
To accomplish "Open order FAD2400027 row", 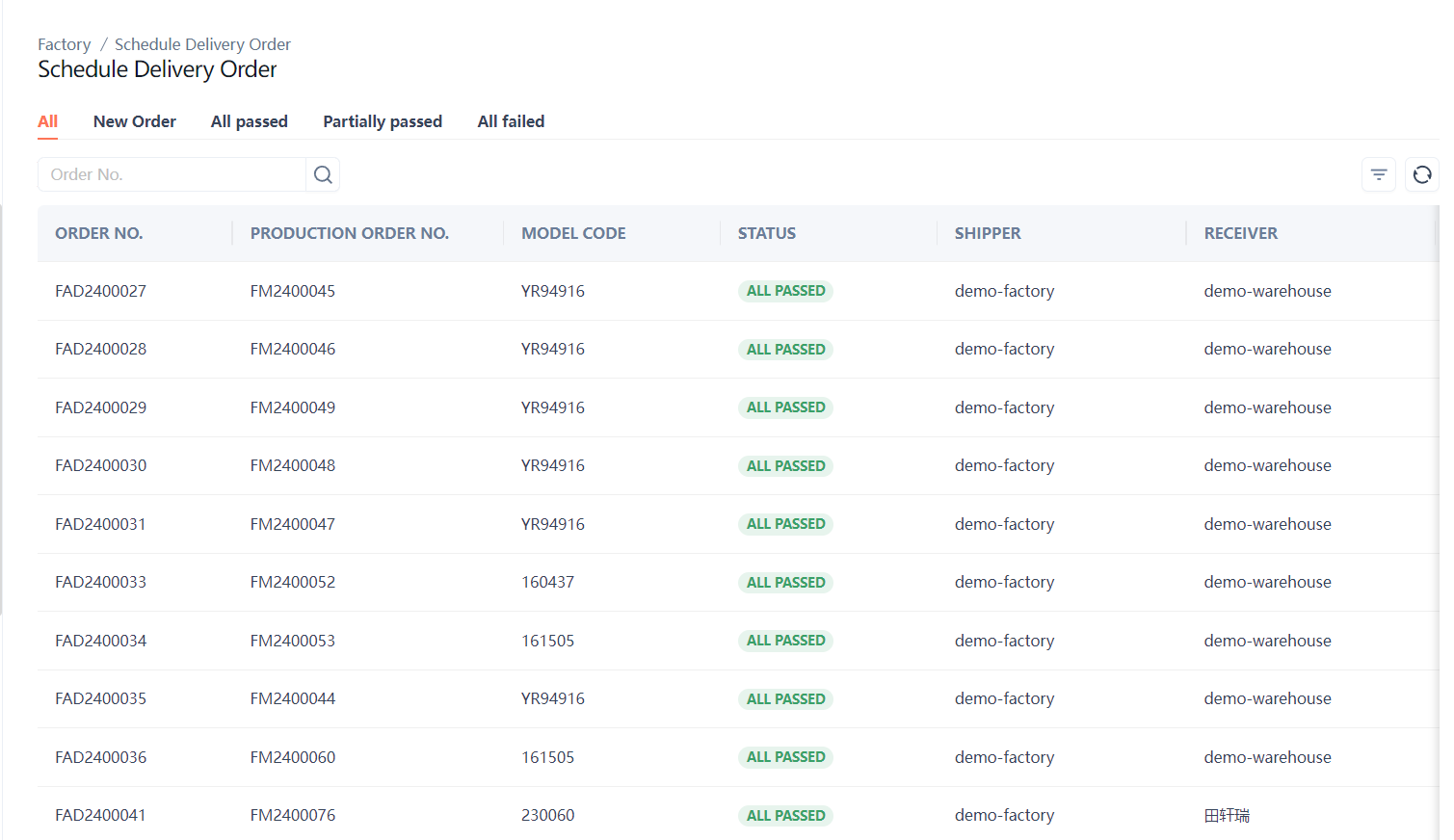I will click(x=100, y=291).
